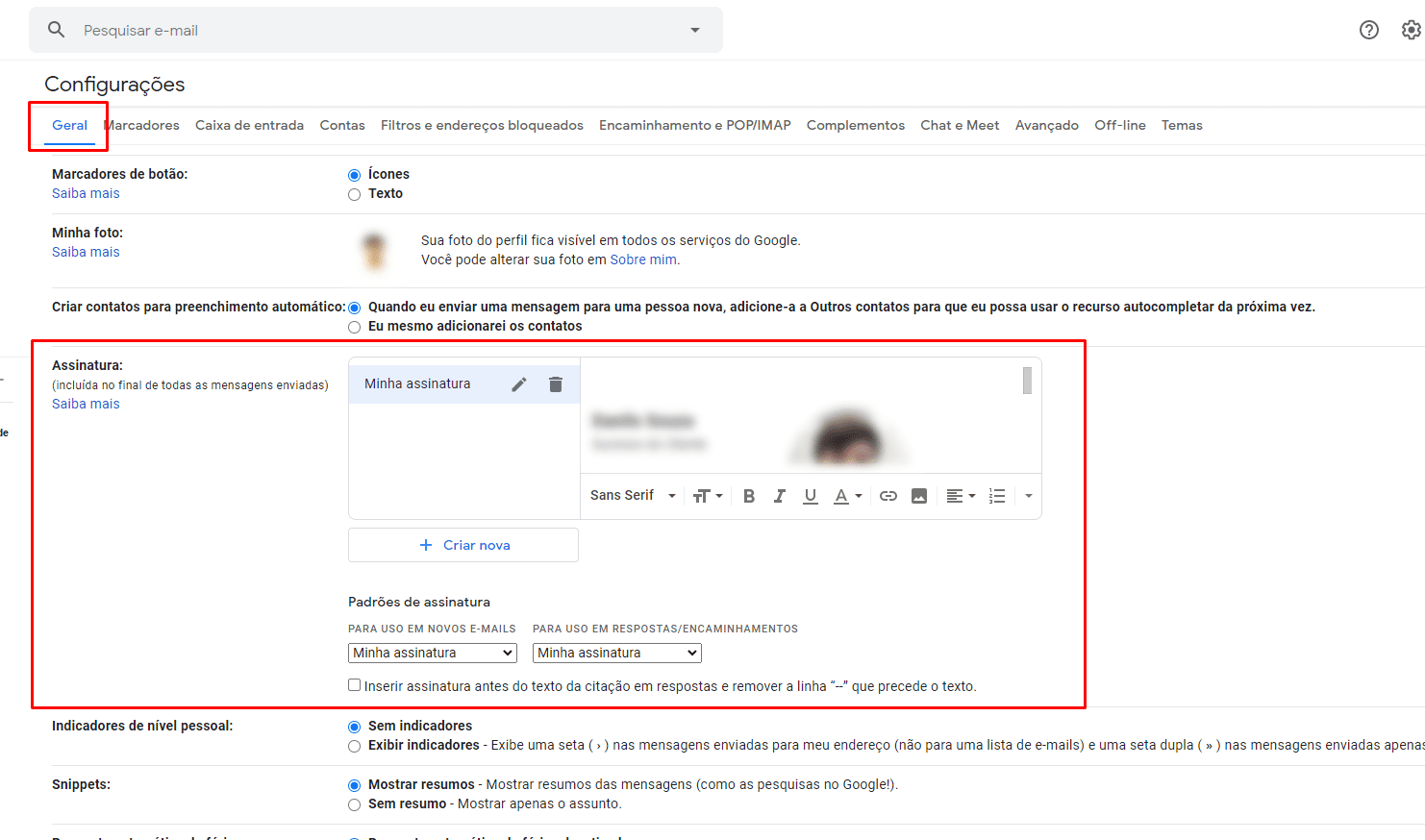Click the pencil icon to edit Minha assinatura

[x=519, y=384]
